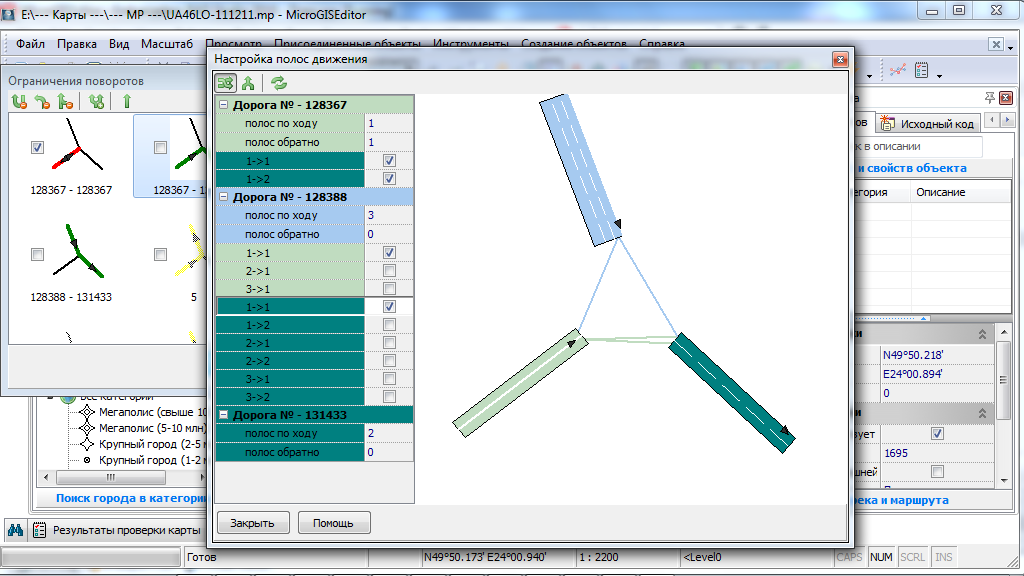Click the Закрыть button
The height and width of the screenshot is (576, 1024).
252,523
